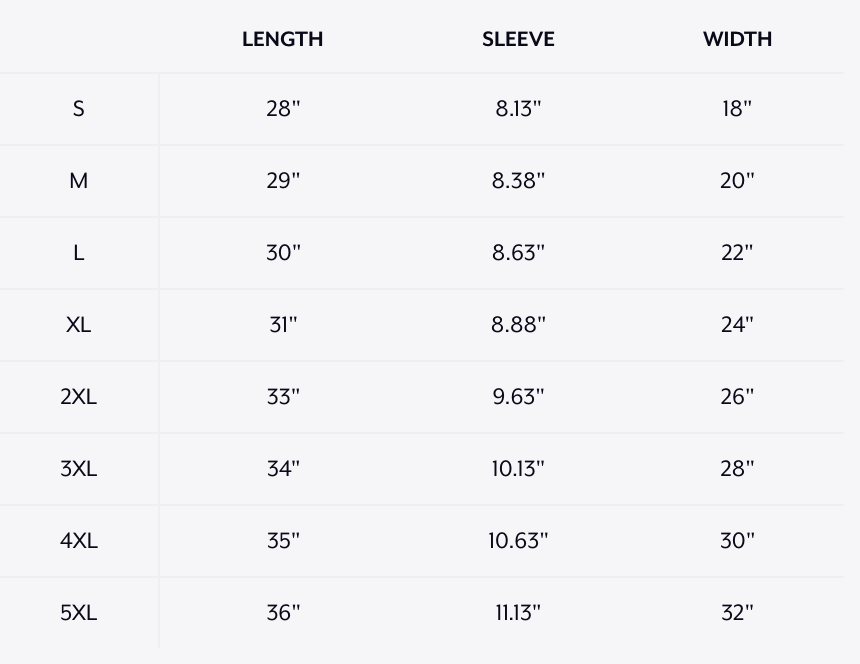Select the L size row label
Screen dimensions: 860x664
coord(78,253)
